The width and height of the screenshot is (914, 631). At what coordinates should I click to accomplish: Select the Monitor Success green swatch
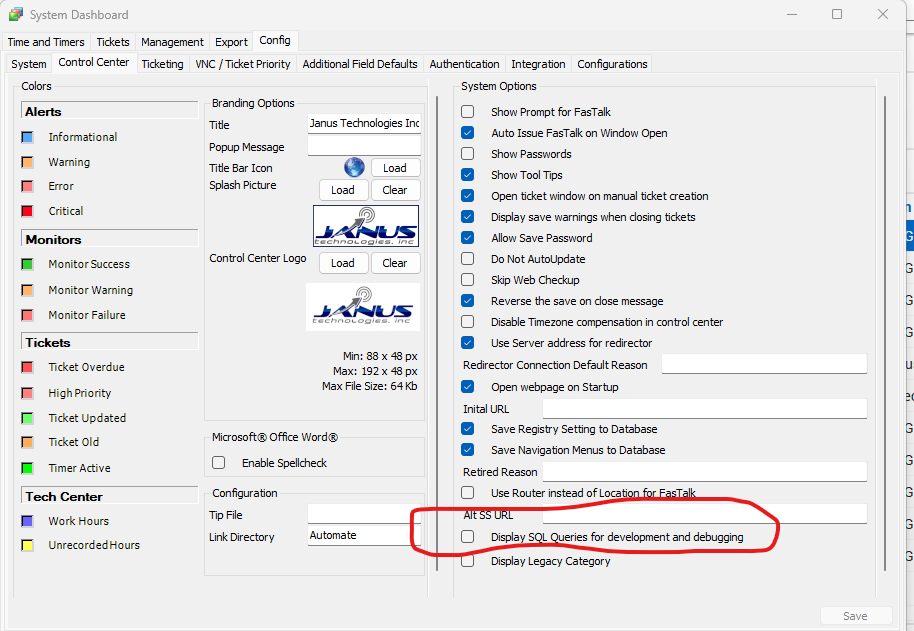[x=28, y=264]
